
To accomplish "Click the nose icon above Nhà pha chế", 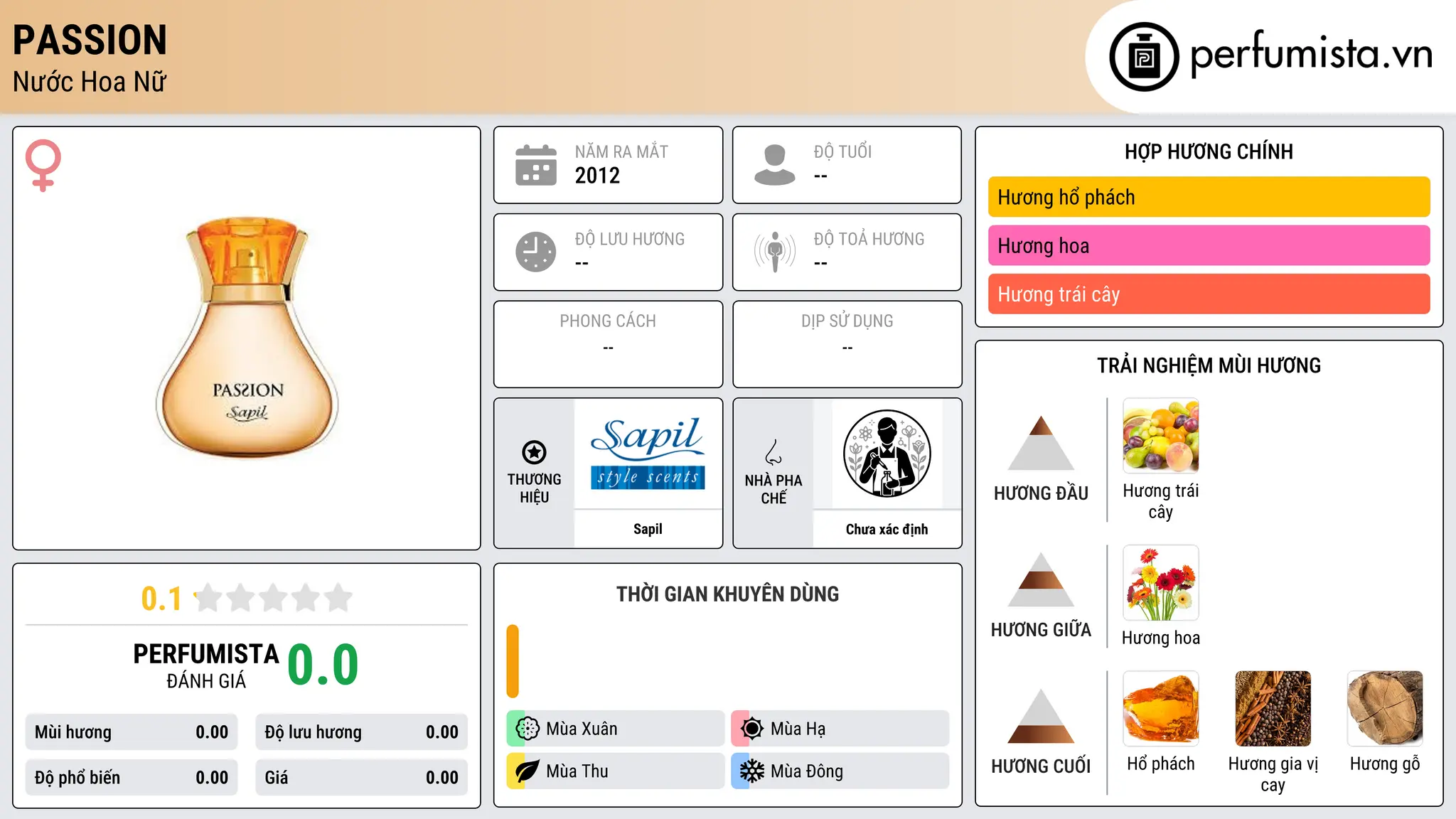I will [x=773, y=452].
